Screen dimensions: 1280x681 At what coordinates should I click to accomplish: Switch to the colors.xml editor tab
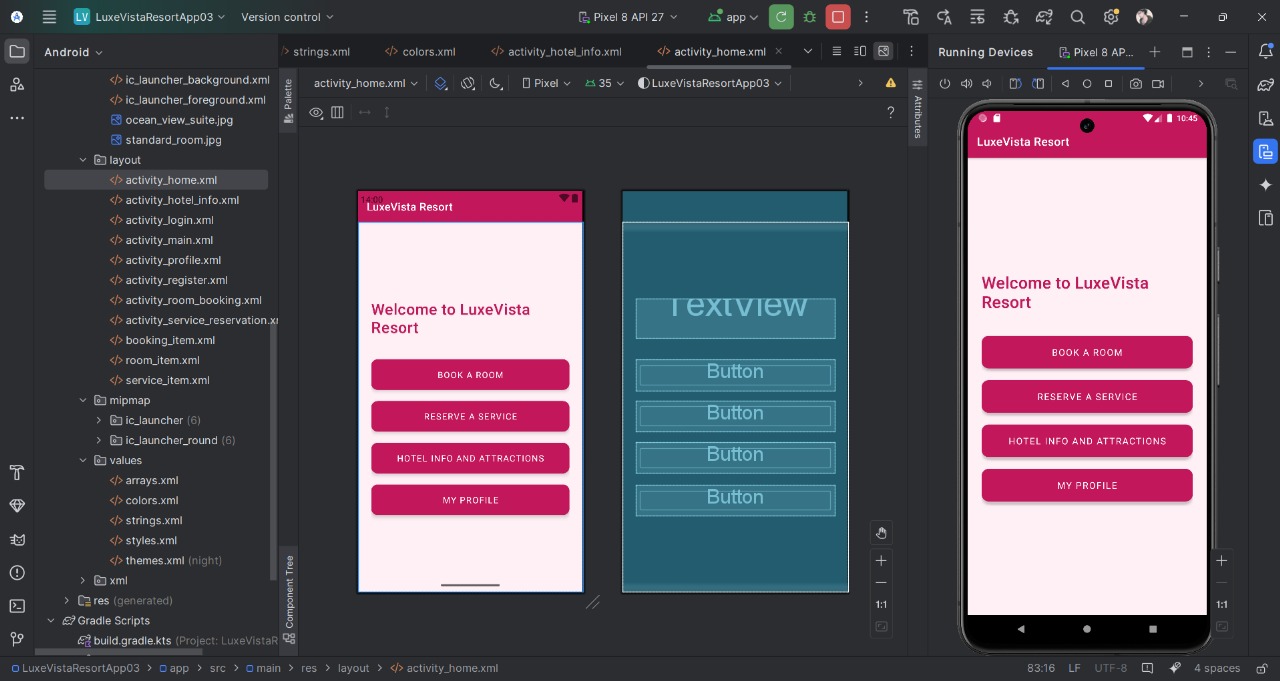point(428,52)
